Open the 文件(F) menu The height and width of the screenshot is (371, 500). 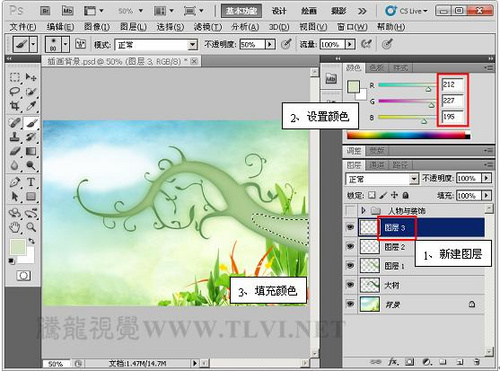[23, 27]
